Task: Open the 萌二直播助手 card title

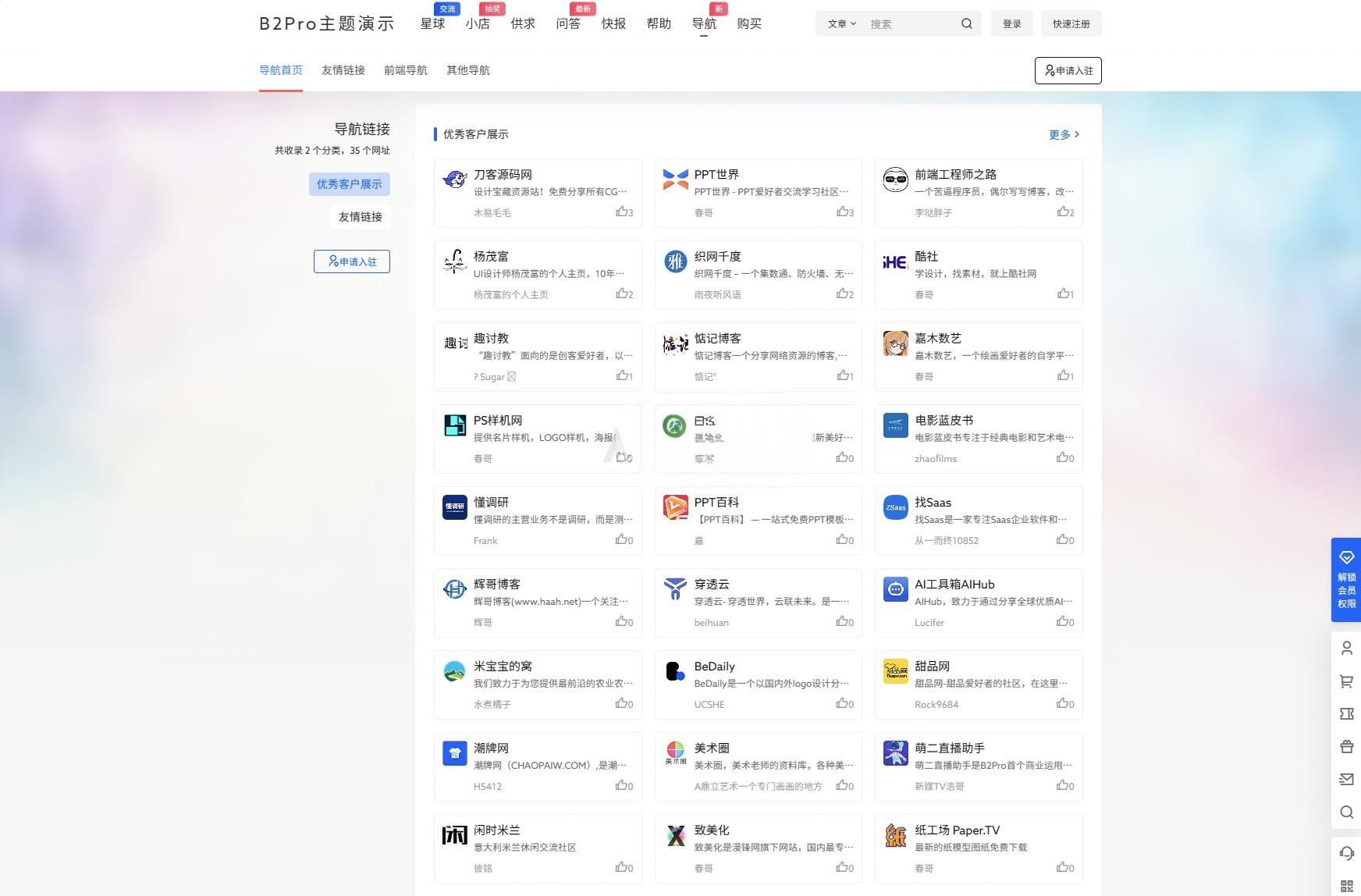Action: click(x=950, y=748)
